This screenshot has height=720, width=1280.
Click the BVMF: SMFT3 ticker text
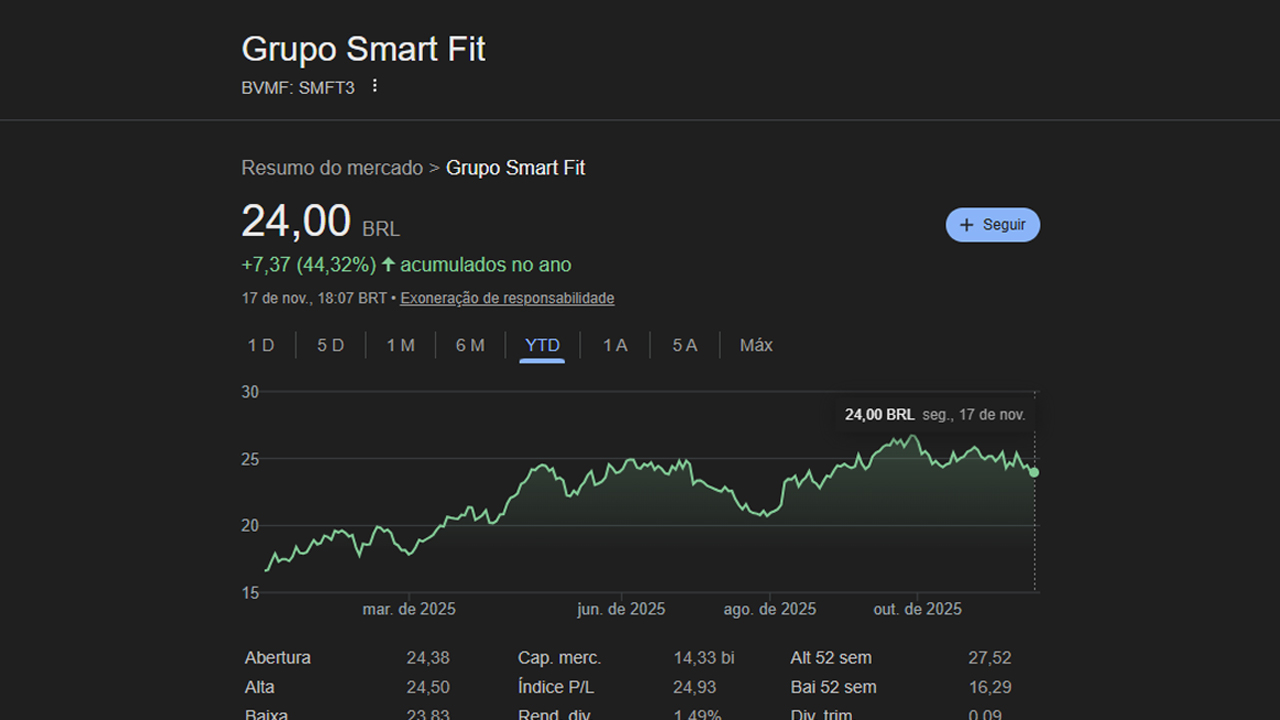click(298, 87)
